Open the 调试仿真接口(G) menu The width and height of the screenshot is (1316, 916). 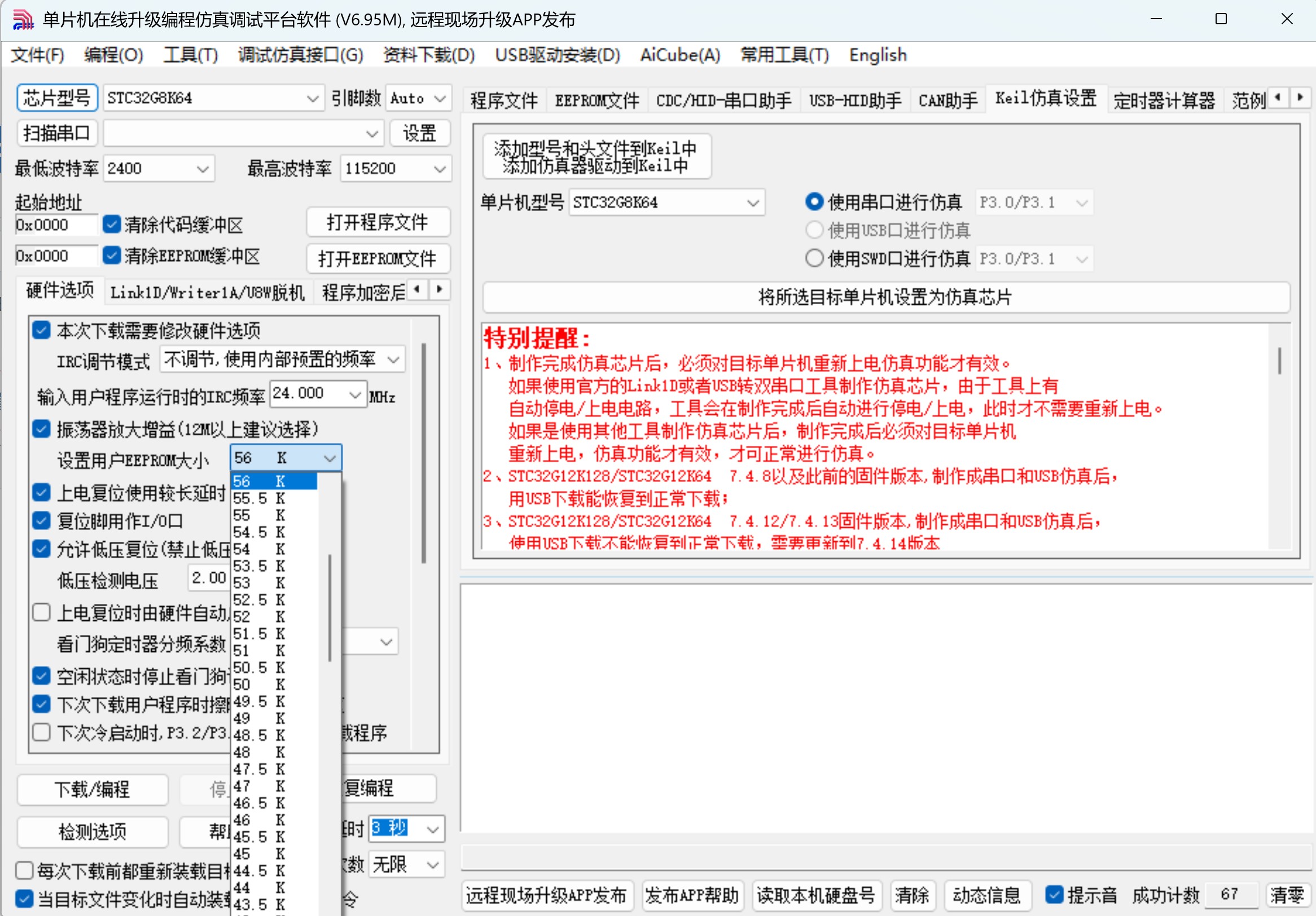click(x=301, y=55)
